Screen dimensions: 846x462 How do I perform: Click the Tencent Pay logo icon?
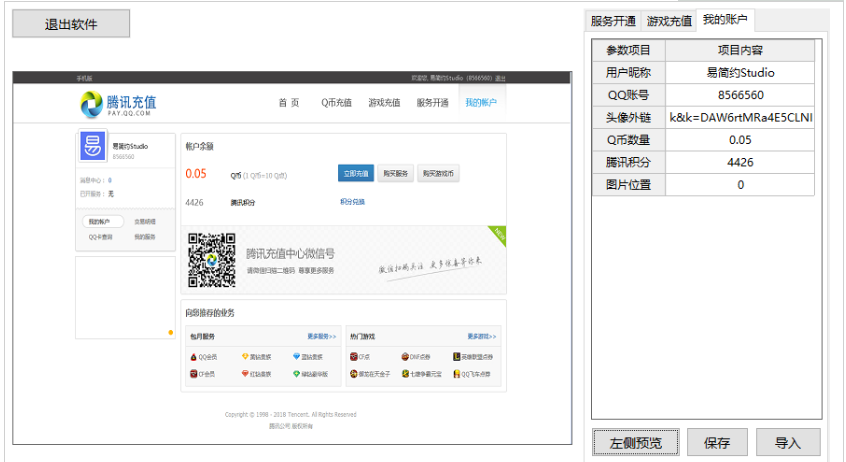(x=91, y=103)
